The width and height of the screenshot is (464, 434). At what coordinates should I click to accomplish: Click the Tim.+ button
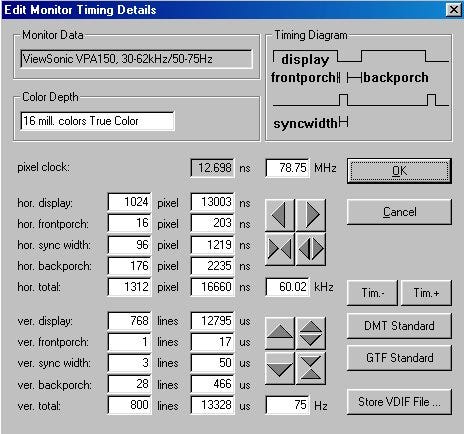pyautogui.click(x=426, y=293)
